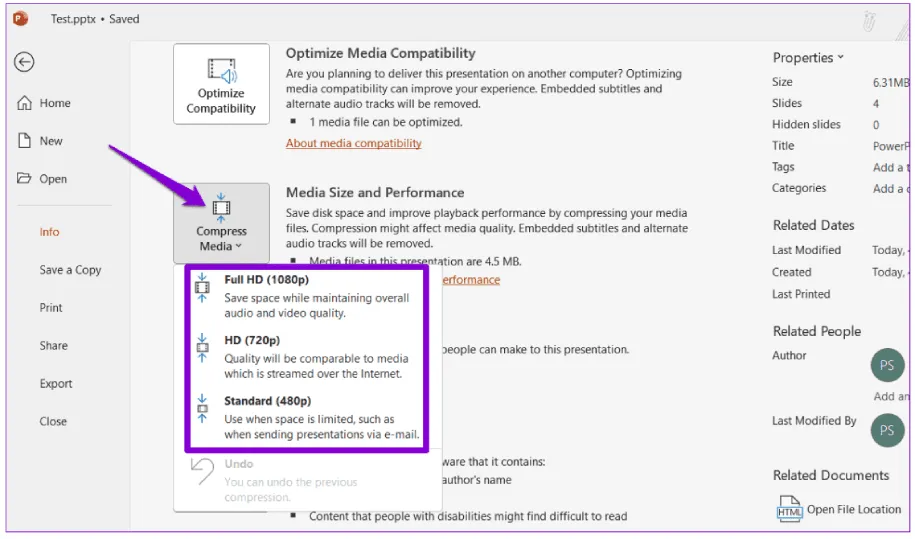The image size is (915, 539).
Task: Open the Info tab in sidebar
Action: (50, 232)
